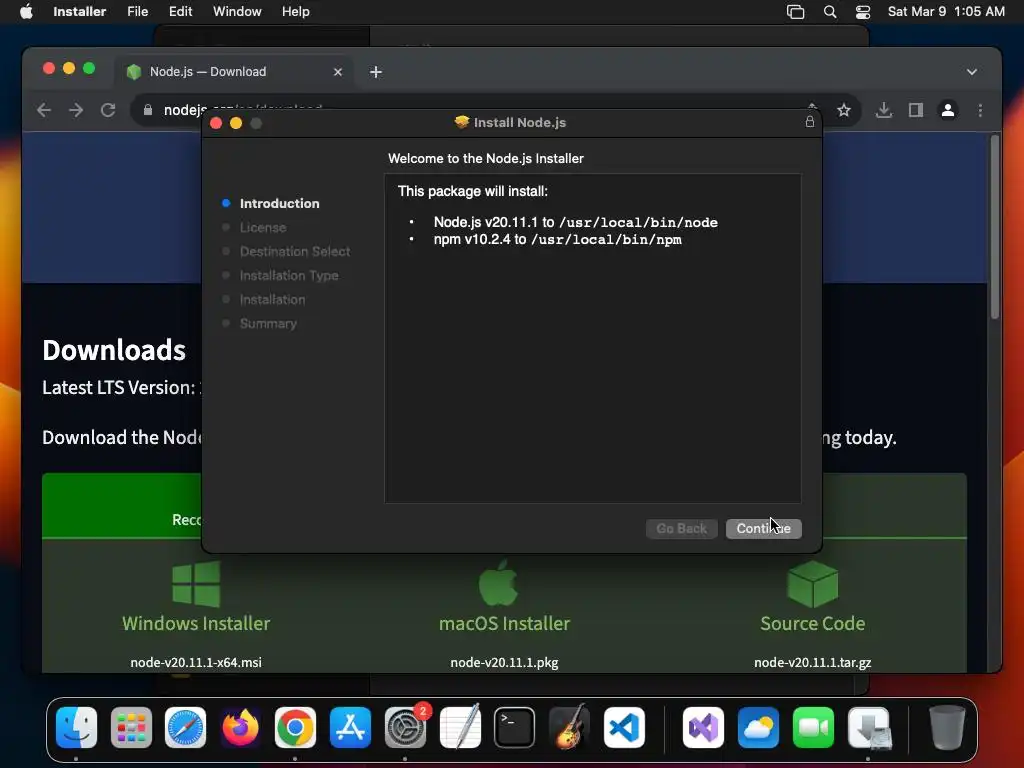1024x768 pixels.
Task: Open the Help menu
Action: [x=295, y=12]
